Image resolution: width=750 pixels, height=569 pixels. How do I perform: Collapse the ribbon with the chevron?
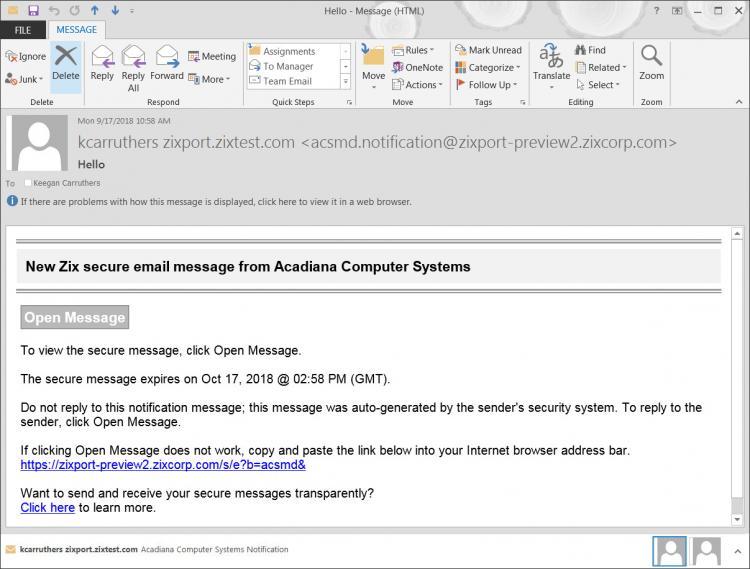[x=739, y=102]
